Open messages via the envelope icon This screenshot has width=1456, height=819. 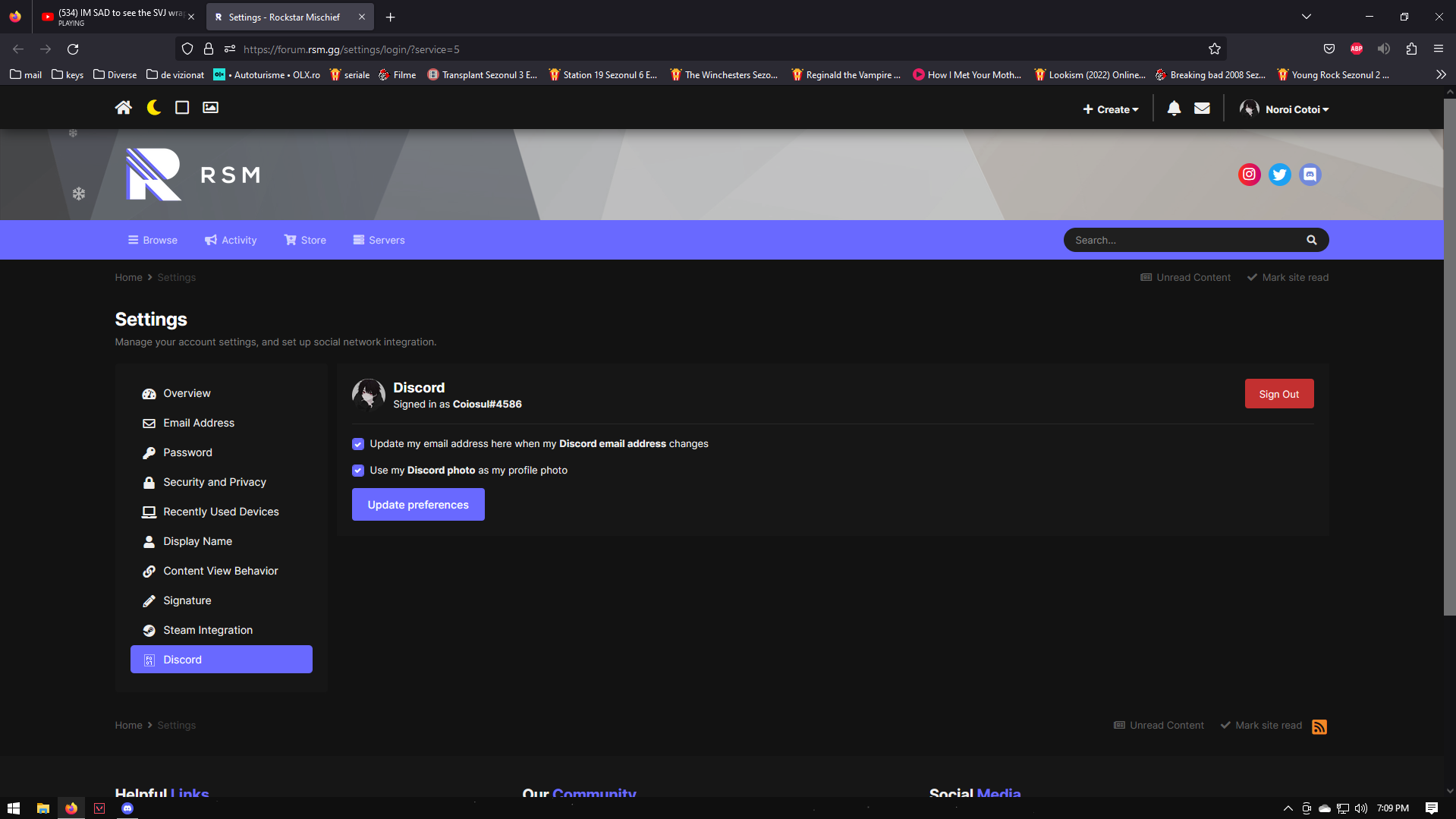[x=1202, y=108]
